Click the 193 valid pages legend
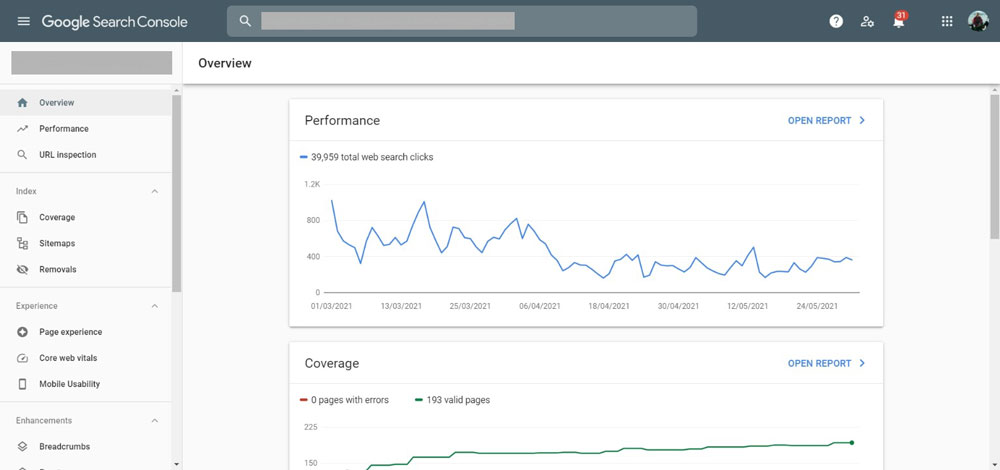Screen dimensions: 1000x470 [x=452, y=400]
